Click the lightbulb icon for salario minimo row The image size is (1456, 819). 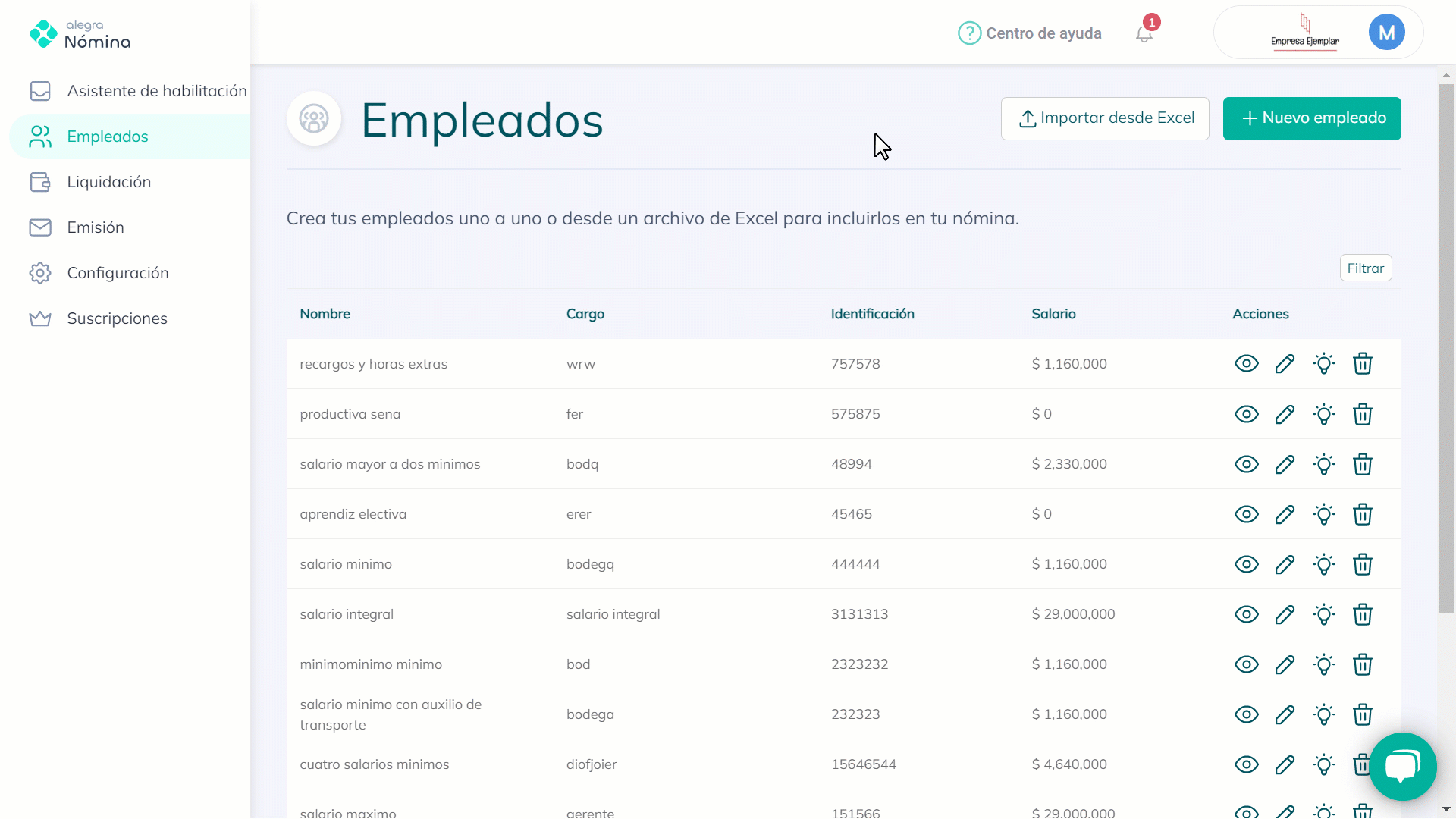coord(1324,564)
